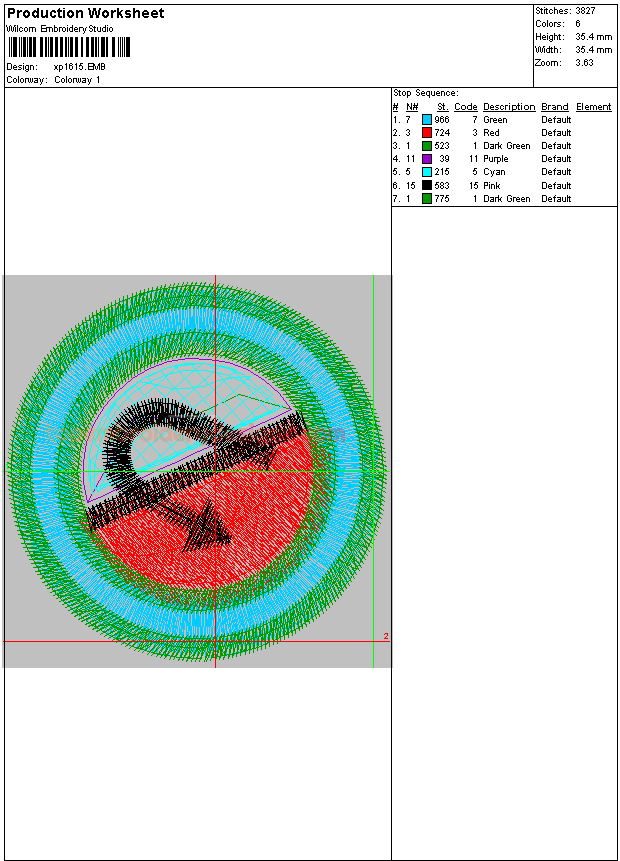Click the Design: label
This screenshot has width=620, height=861.
tap(22, 67)
